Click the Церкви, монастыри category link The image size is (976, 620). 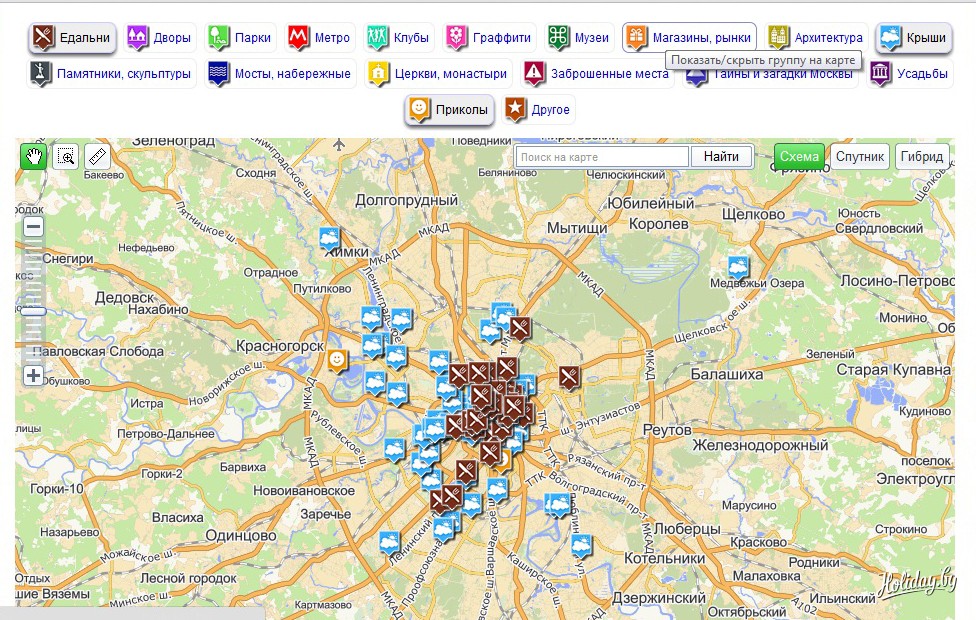(x=439, y=73)
